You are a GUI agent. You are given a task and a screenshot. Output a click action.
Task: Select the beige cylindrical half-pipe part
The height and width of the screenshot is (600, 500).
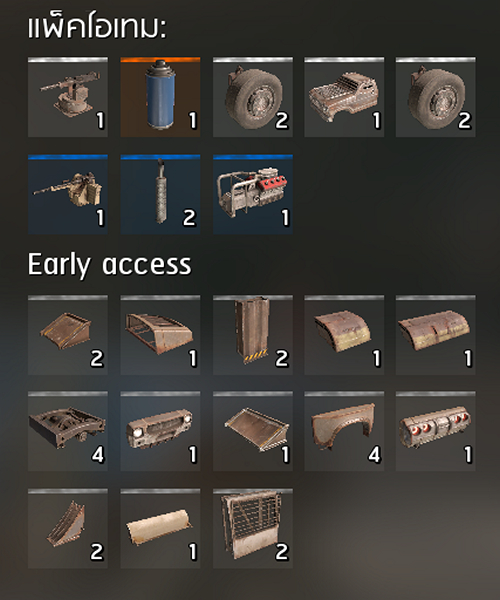tap(160, 528)
